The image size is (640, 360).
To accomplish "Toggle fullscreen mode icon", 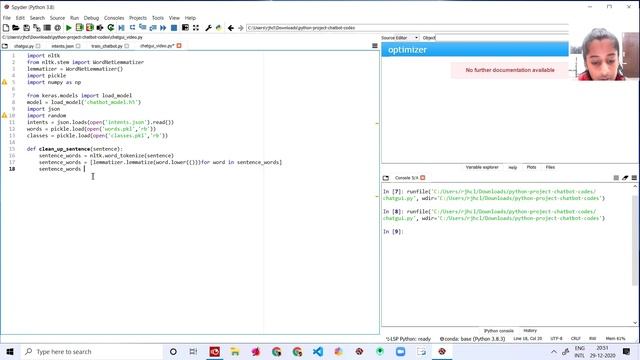I will pyautogui.click(x=196, y=28).
